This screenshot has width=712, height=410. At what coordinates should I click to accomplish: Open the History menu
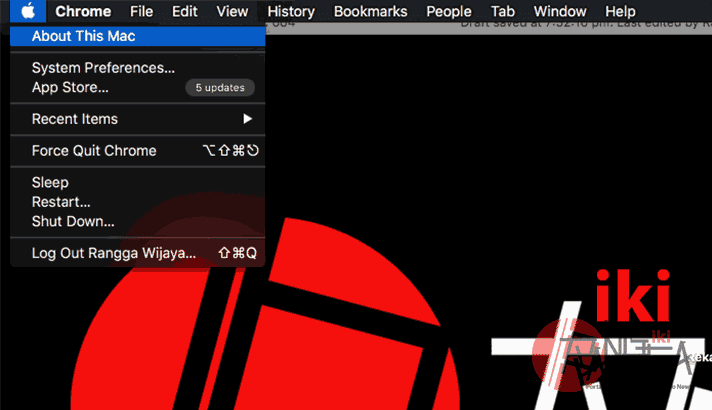(x=291, y=11)
